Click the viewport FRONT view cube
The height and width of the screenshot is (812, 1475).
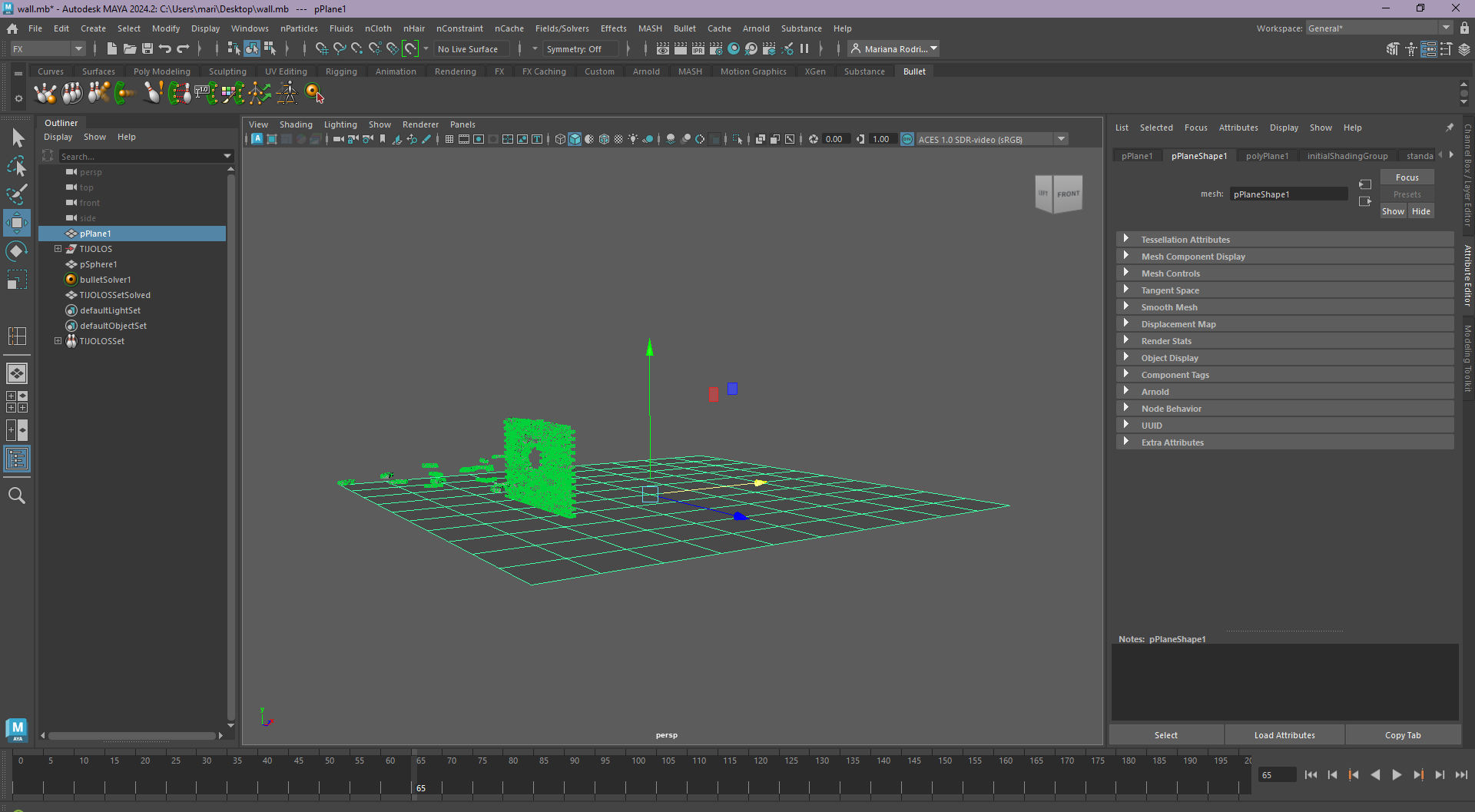[x=1068, y=194]
